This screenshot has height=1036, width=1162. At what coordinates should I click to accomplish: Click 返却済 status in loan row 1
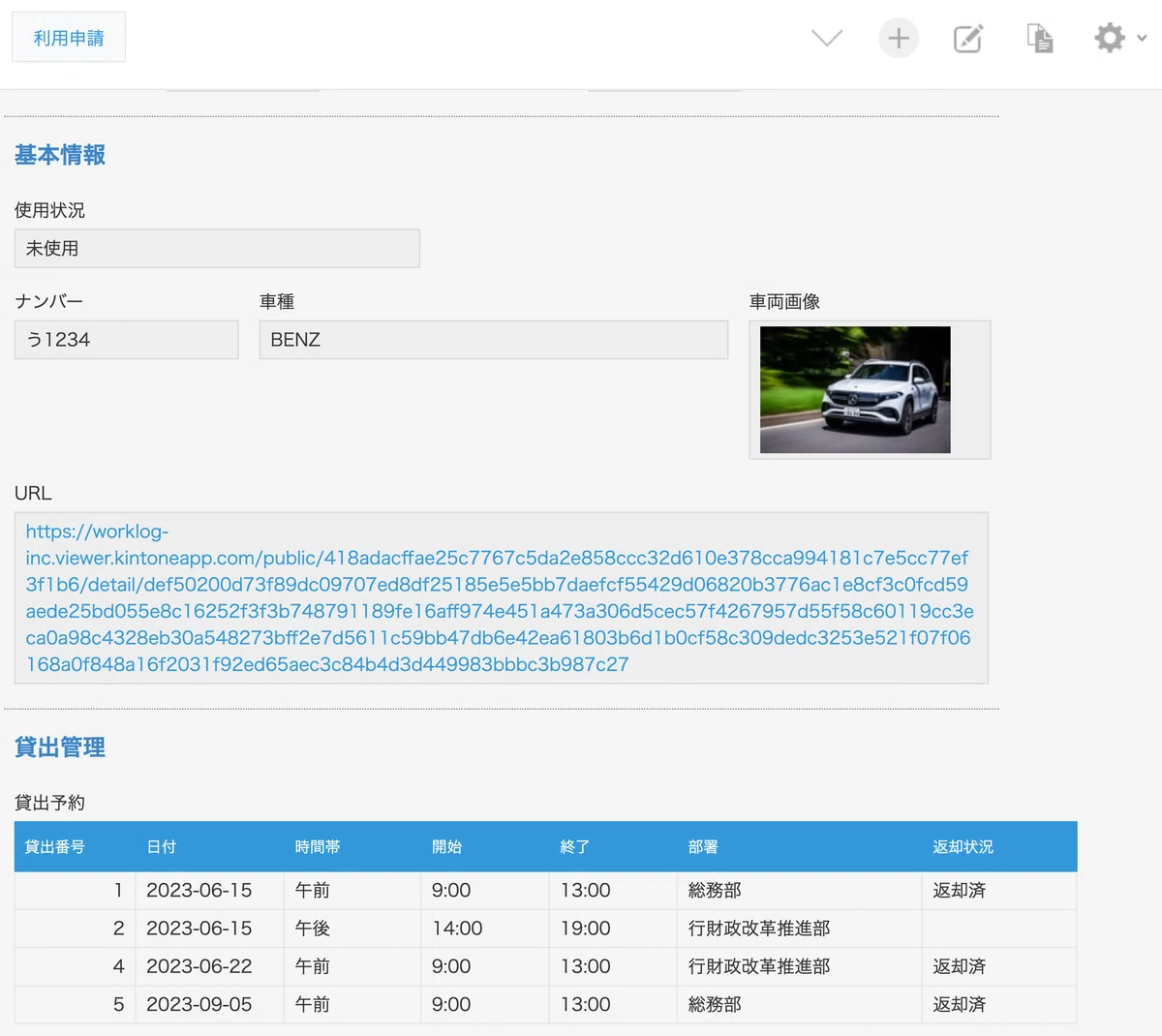tap(959, 890)
